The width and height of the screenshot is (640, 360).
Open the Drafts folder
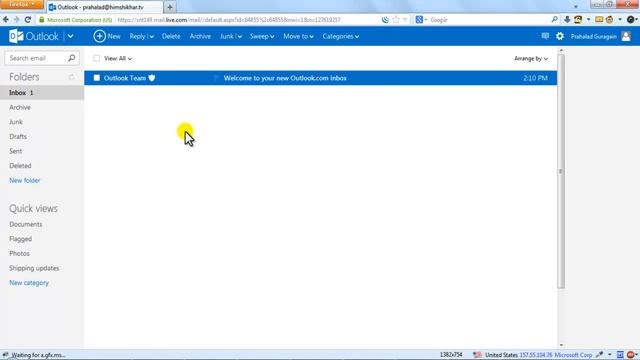pyautogui.click(x=18, y=137)
